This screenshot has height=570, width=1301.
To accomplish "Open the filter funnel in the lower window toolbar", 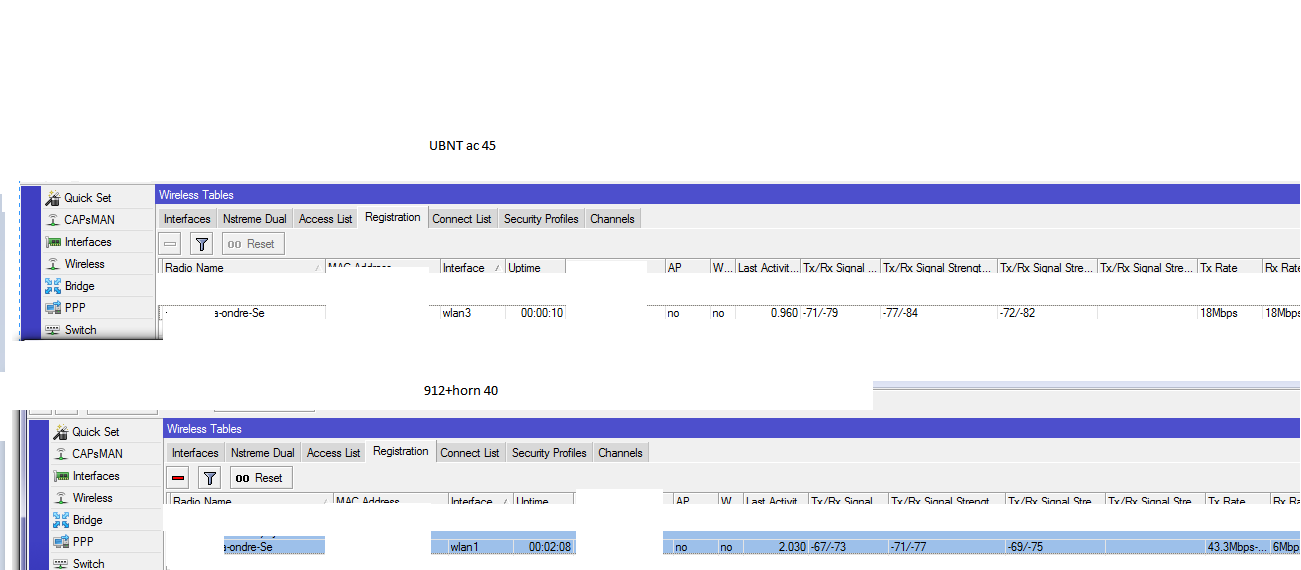I will 210,478.
